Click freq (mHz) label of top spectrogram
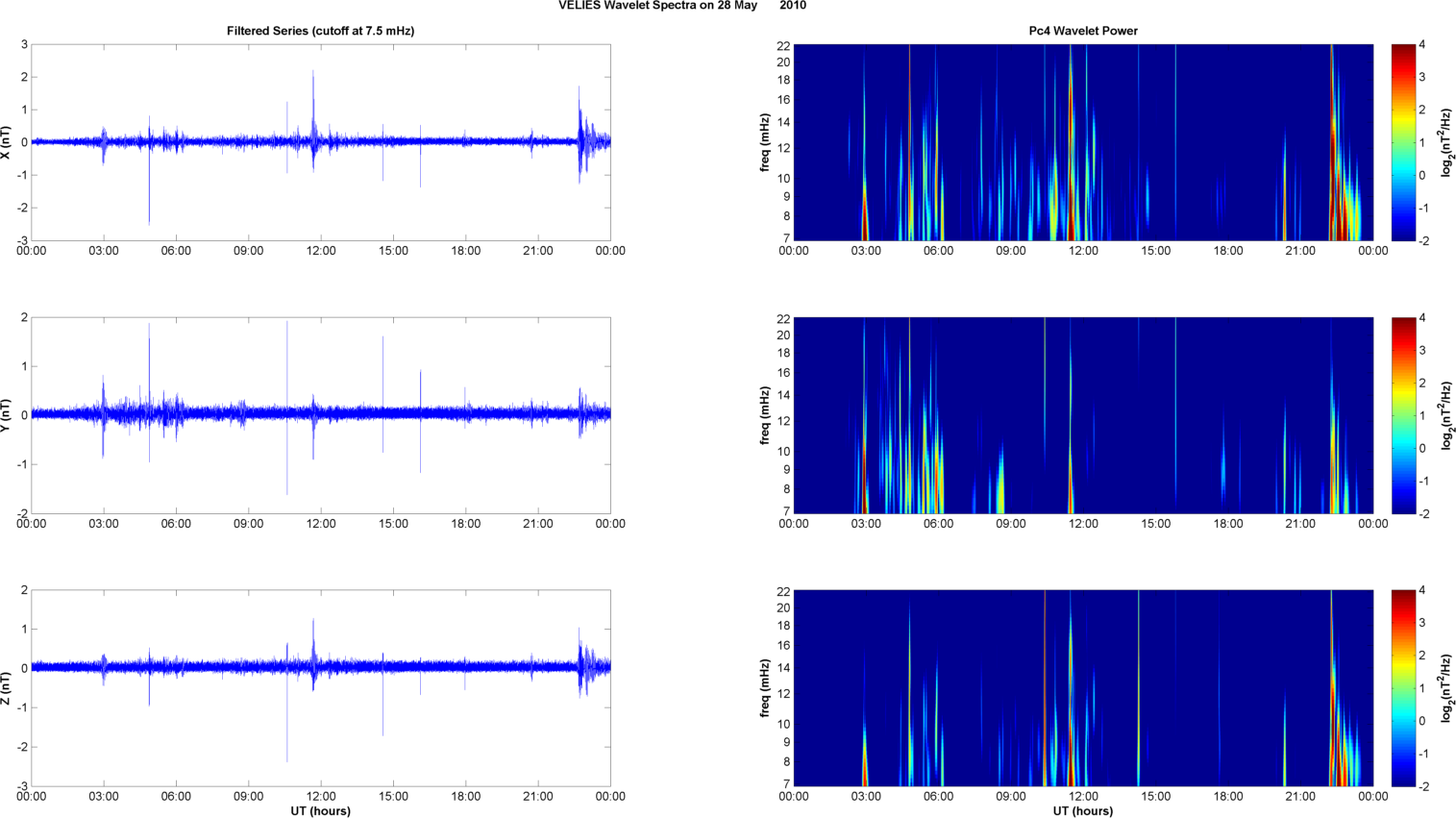This screenshot has width=1456, height=818. [x=765, y=142]
